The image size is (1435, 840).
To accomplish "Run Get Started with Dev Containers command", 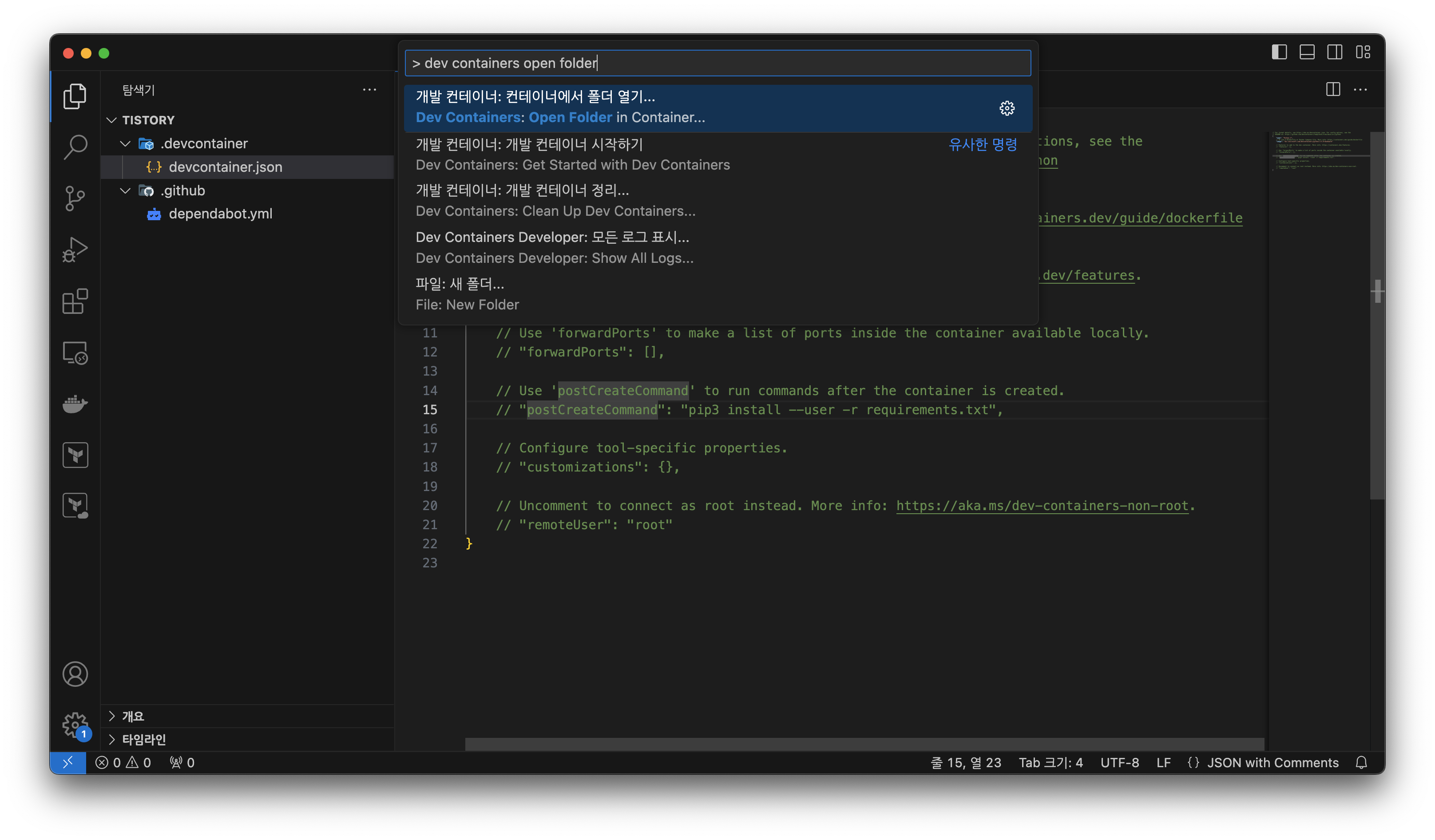I will (x=717, y=155).
